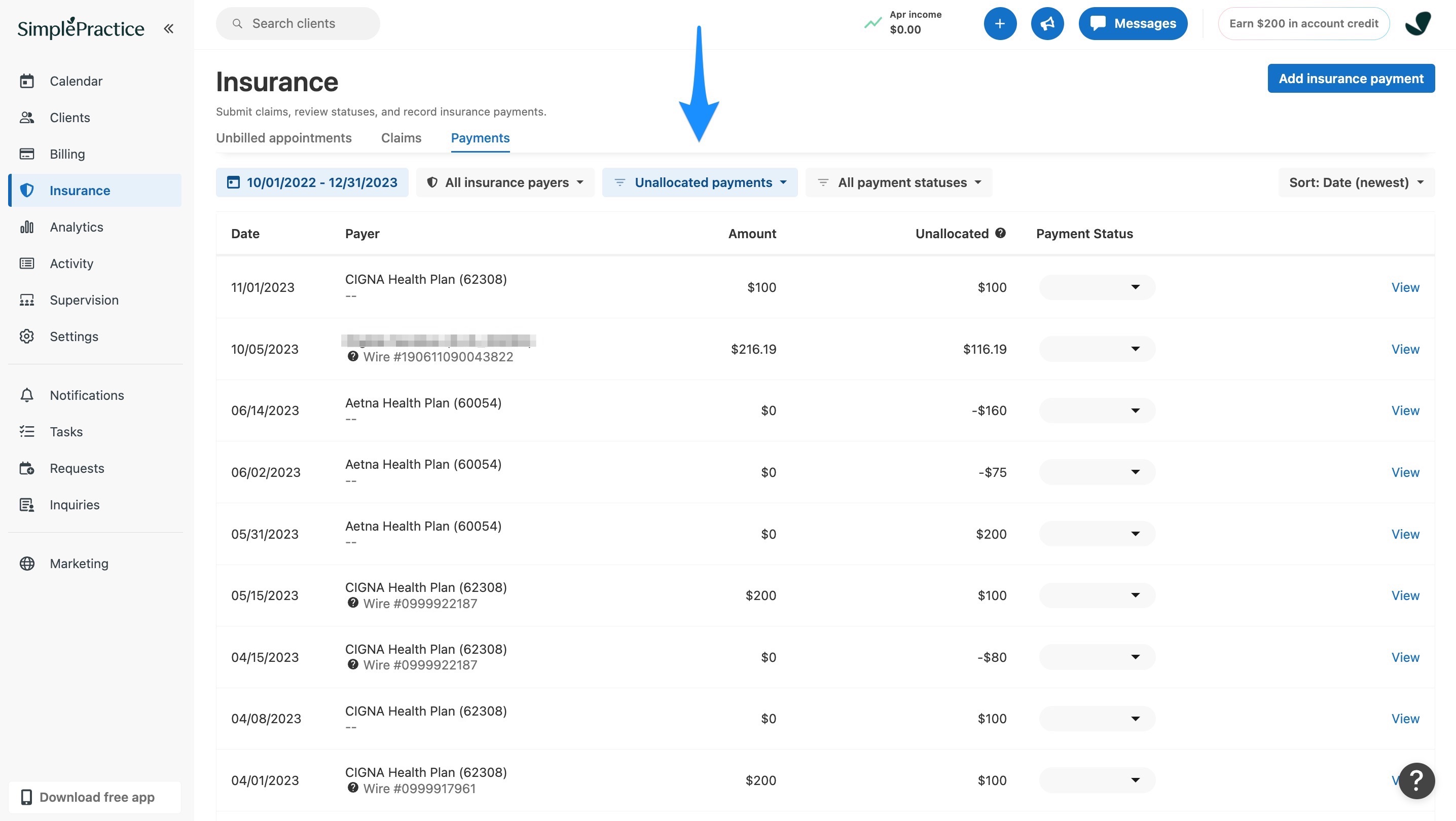
Task: Click the blue plus create button
Action: tap(1000, 24)
